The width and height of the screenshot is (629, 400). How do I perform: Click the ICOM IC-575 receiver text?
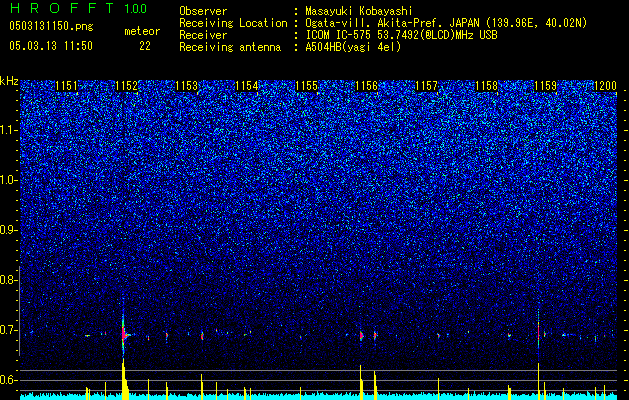[x=401, y=35]
